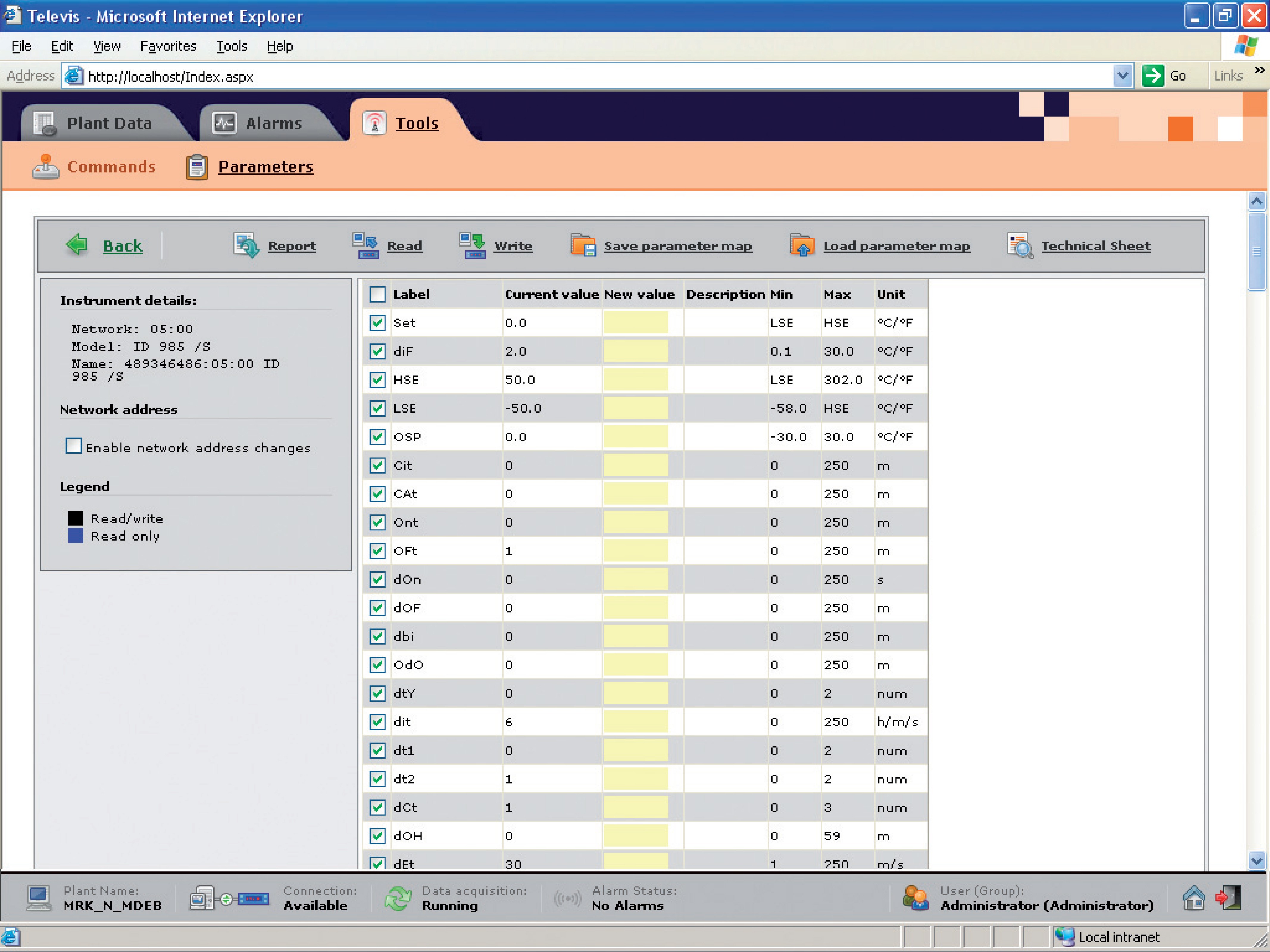Viewport: 1270px width, 952px height.
Task: Switch to the Plant Data tab
Action: [x=109, y=123]
